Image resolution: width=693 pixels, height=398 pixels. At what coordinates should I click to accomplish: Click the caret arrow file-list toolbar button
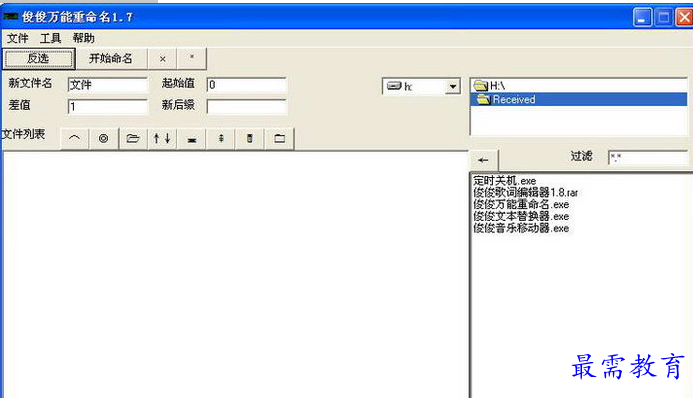[74, 139]
